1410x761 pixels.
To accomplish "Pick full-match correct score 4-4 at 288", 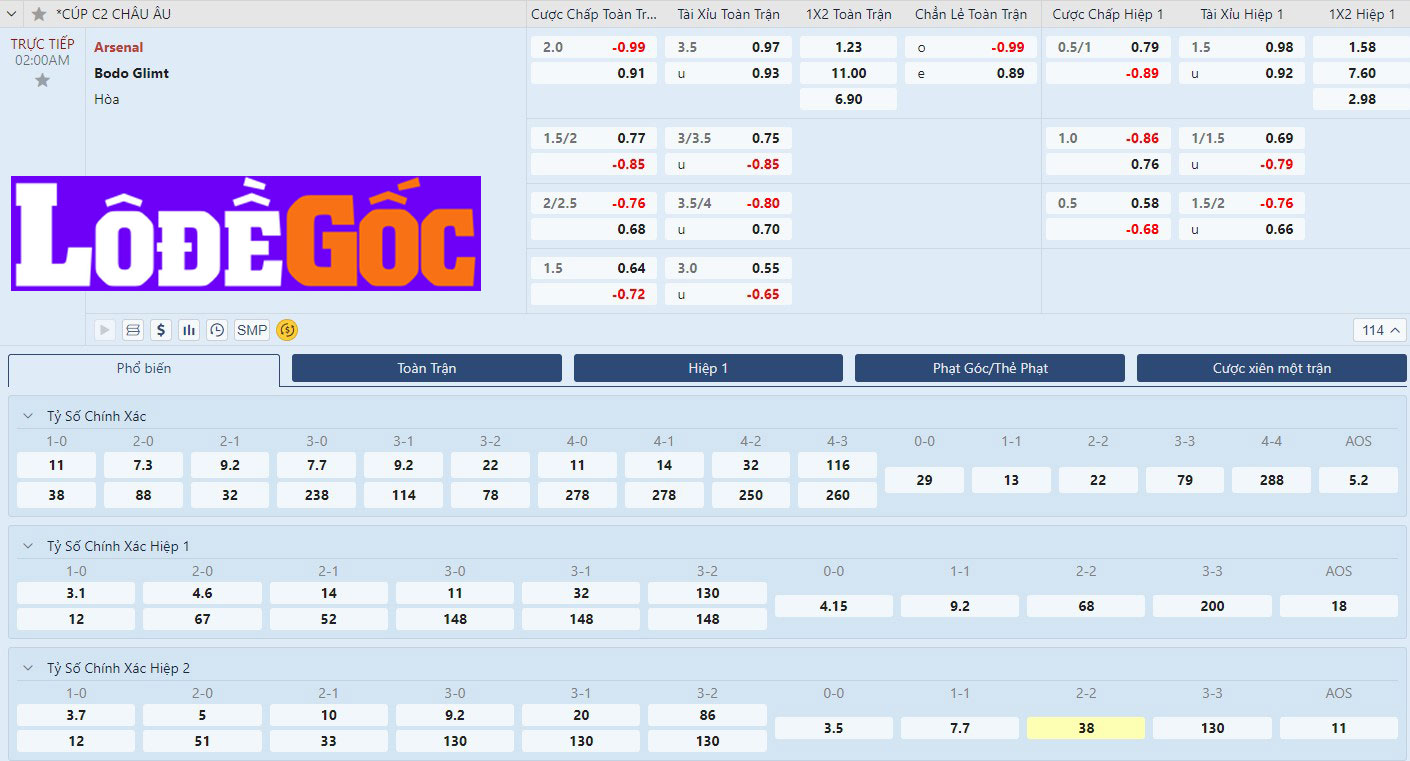I will [1271, 480].
